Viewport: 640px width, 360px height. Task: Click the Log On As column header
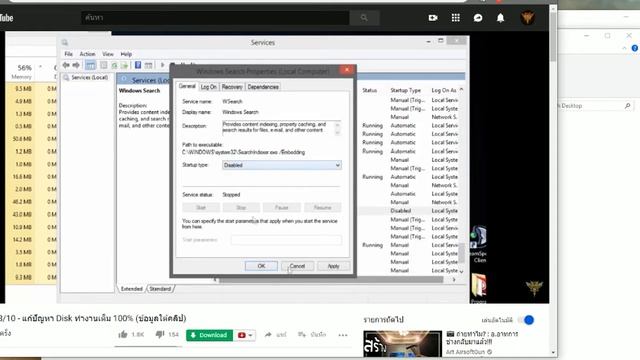pyautogui.click(x=444, y=90)
